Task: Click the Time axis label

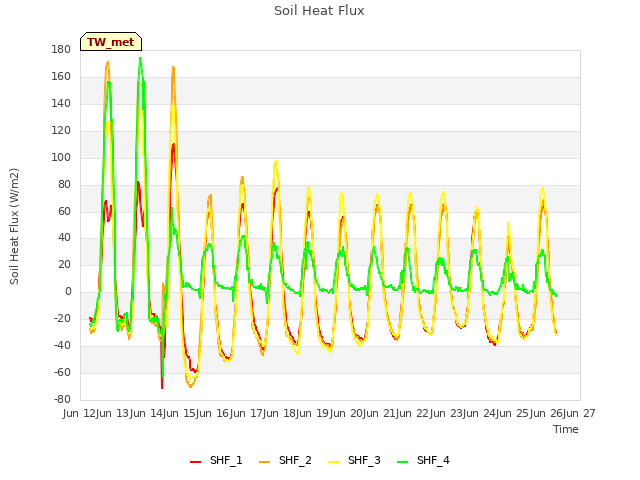Action: (x=565, y=429)
